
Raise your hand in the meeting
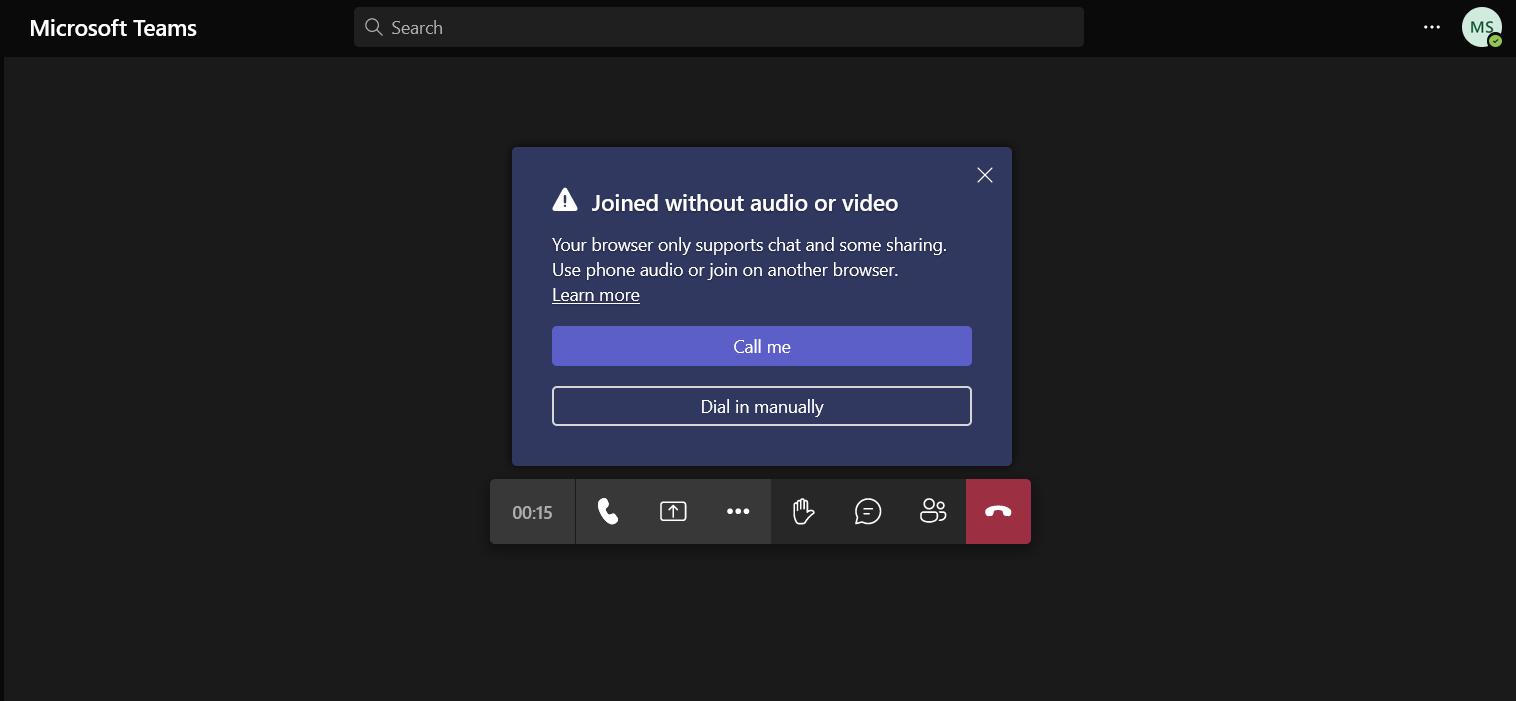tap(803, 511)
